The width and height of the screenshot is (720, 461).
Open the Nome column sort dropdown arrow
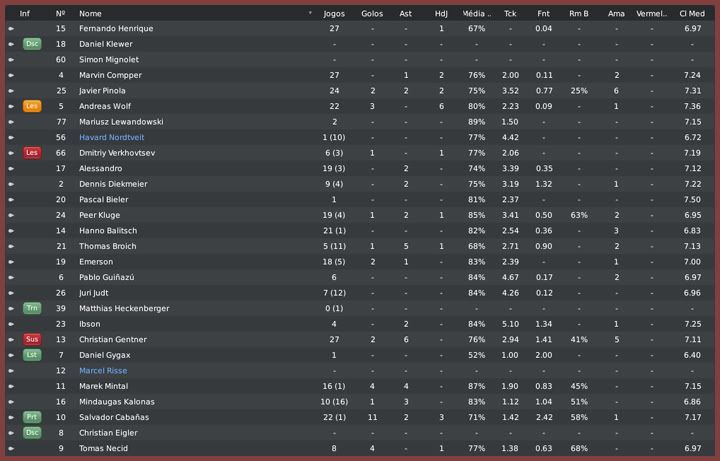pyautogui.click(x=311, y=14)
